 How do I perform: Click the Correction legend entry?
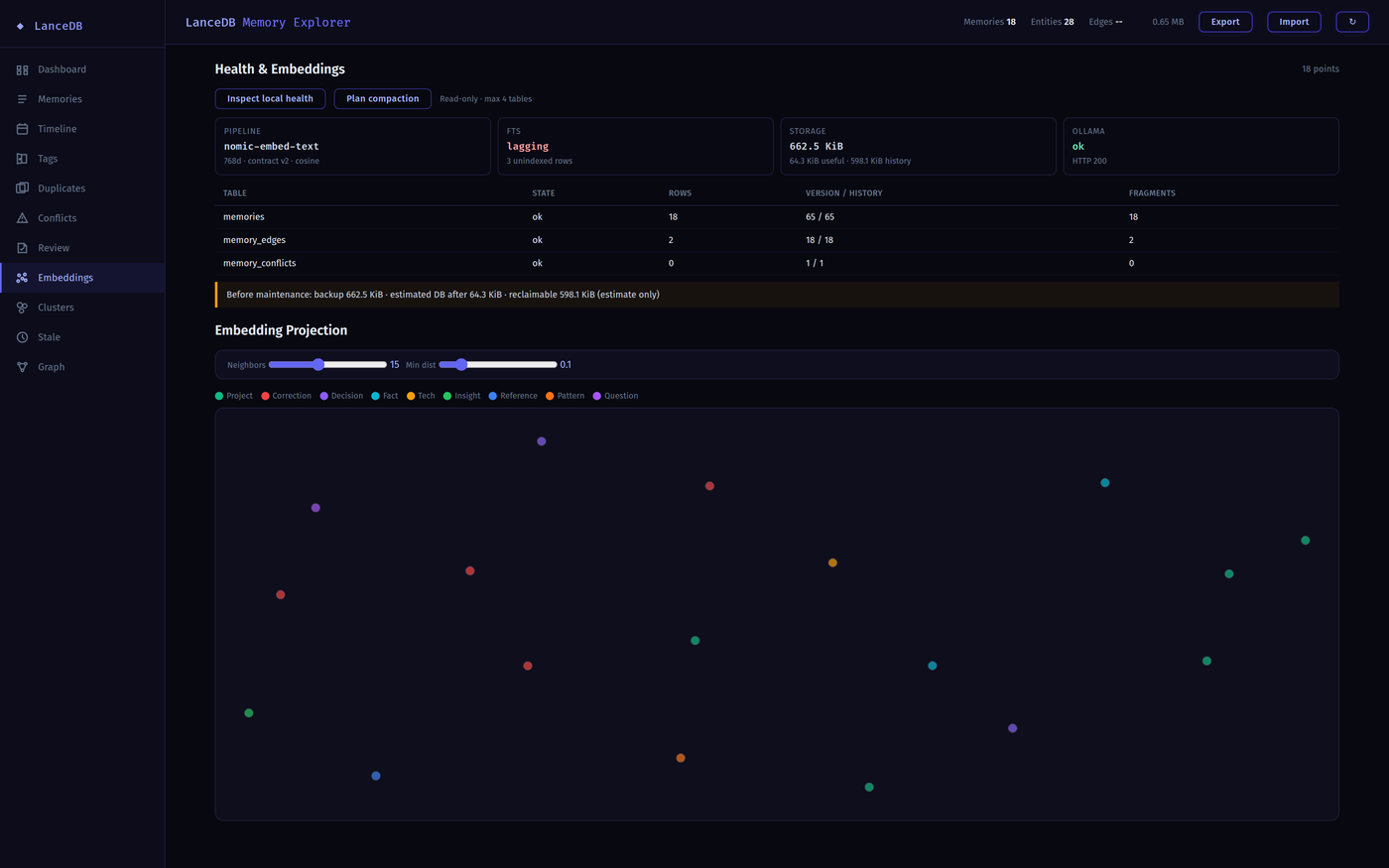coord(286,396)
